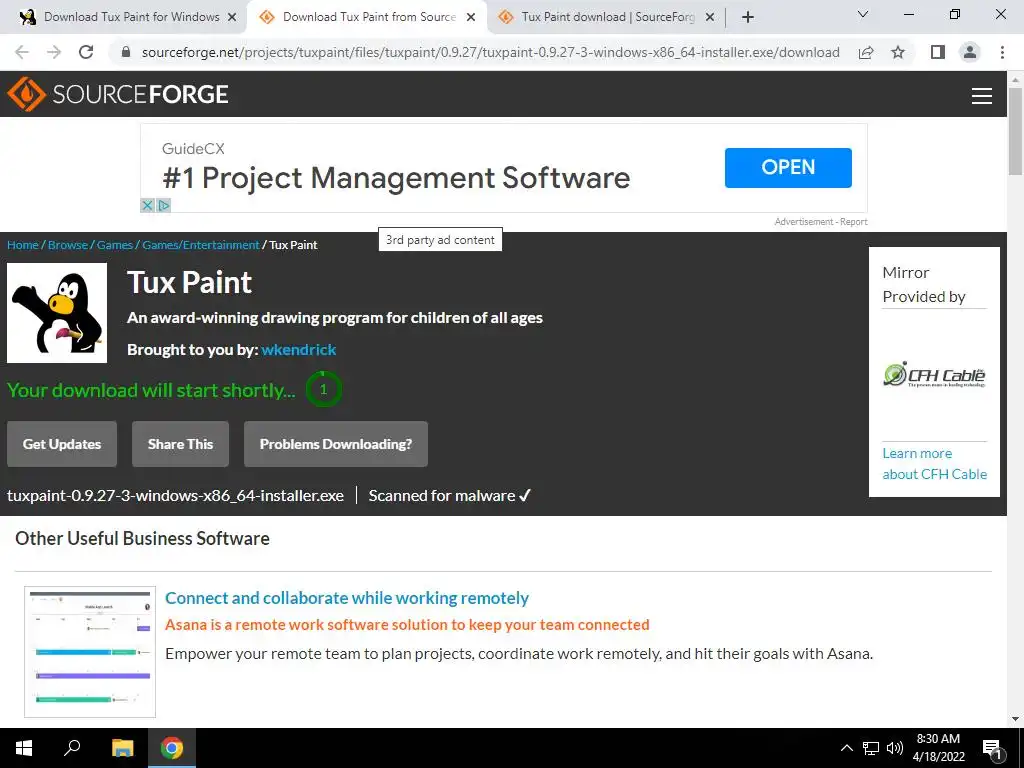The image size is (1024, 768).
Task: Click the scrollbar up arrow
Action: pyautogui.click(x=1015, y=79)
